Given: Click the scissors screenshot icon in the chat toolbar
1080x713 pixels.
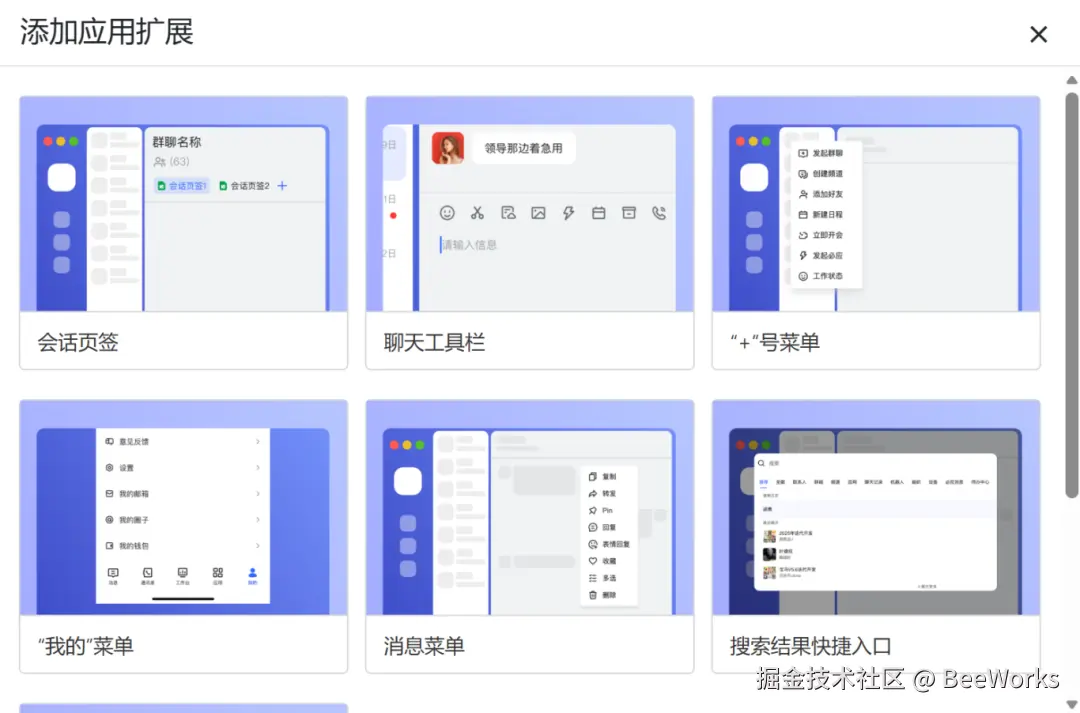Looking at the screenshot, I should [x=477, y=213].
